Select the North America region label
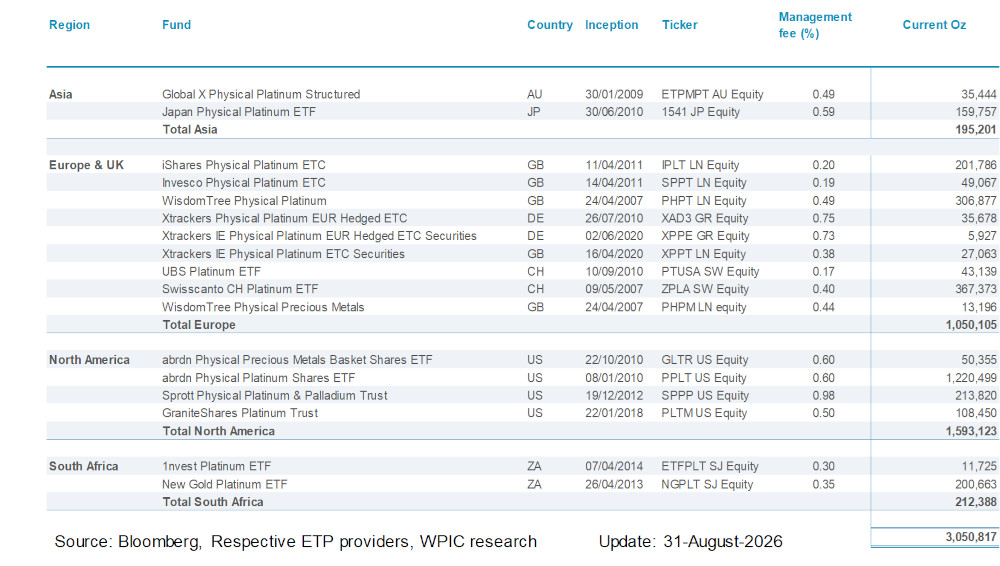Viewport: 1000px width, 566px height. pos(89,360)
